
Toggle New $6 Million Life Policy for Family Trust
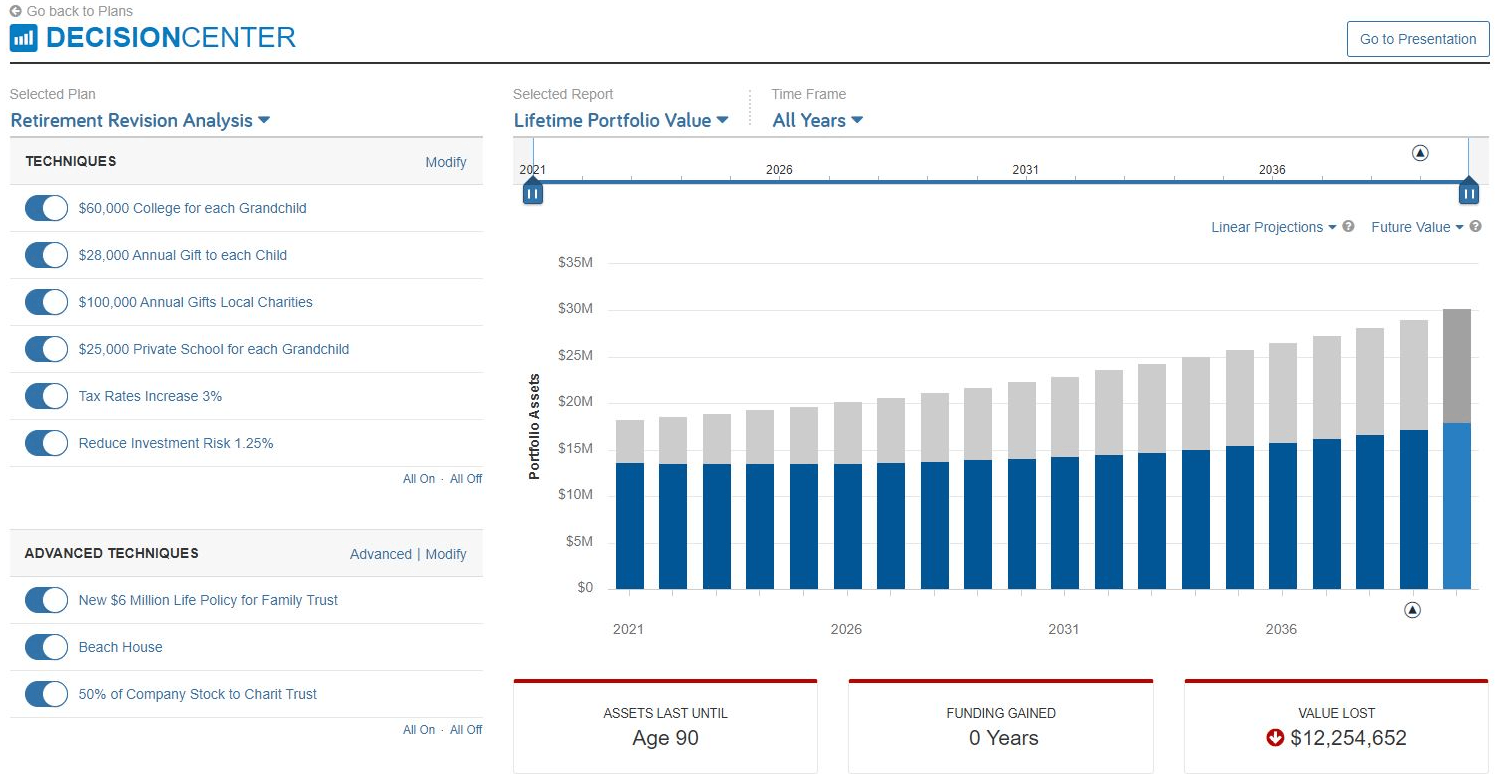click(46, 600)
